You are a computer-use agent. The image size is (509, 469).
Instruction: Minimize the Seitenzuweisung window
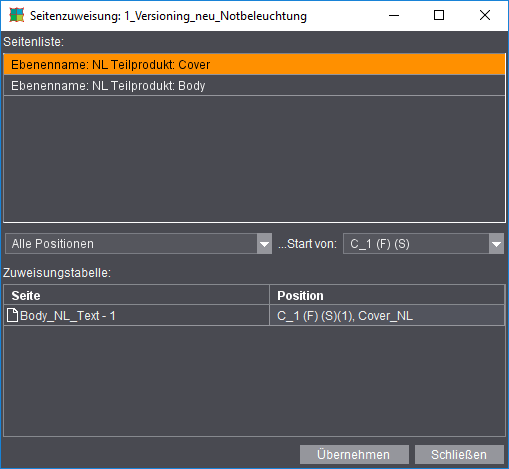click(x=394, y=15)
